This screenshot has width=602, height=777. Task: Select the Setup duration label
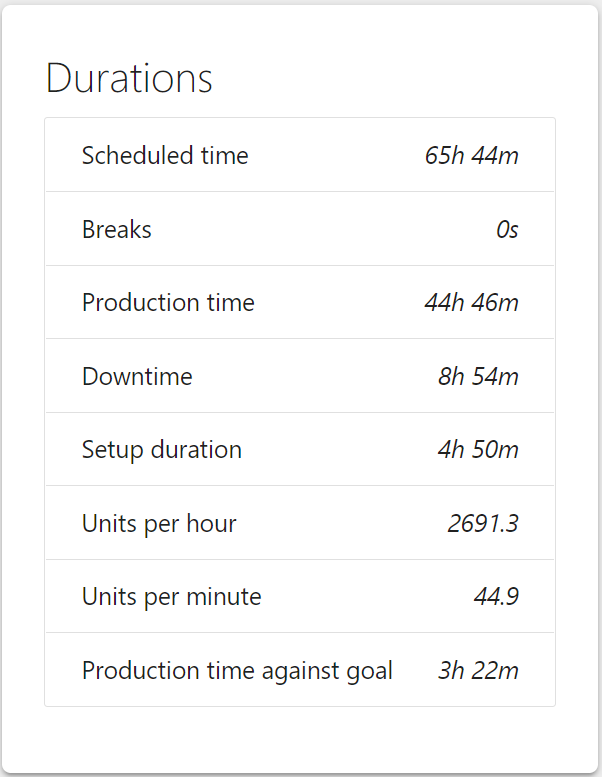162,450
